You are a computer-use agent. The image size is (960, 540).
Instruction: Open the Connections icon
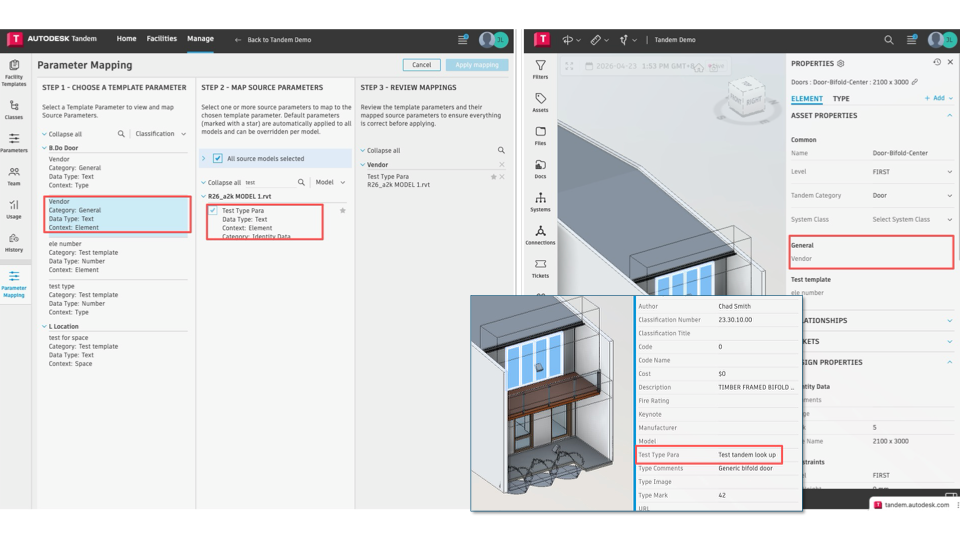tap(540, 234)
